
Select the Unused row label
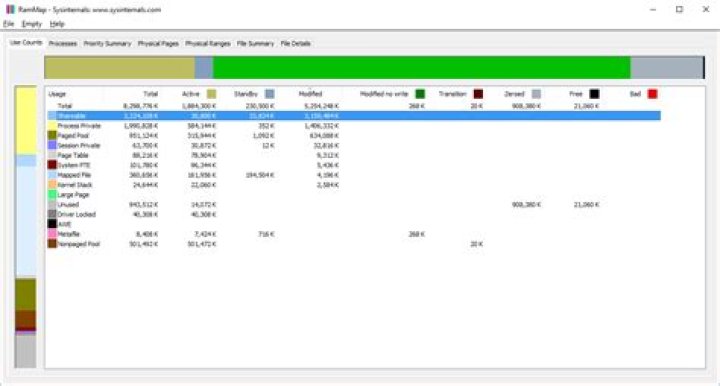(x=68, y=205)
